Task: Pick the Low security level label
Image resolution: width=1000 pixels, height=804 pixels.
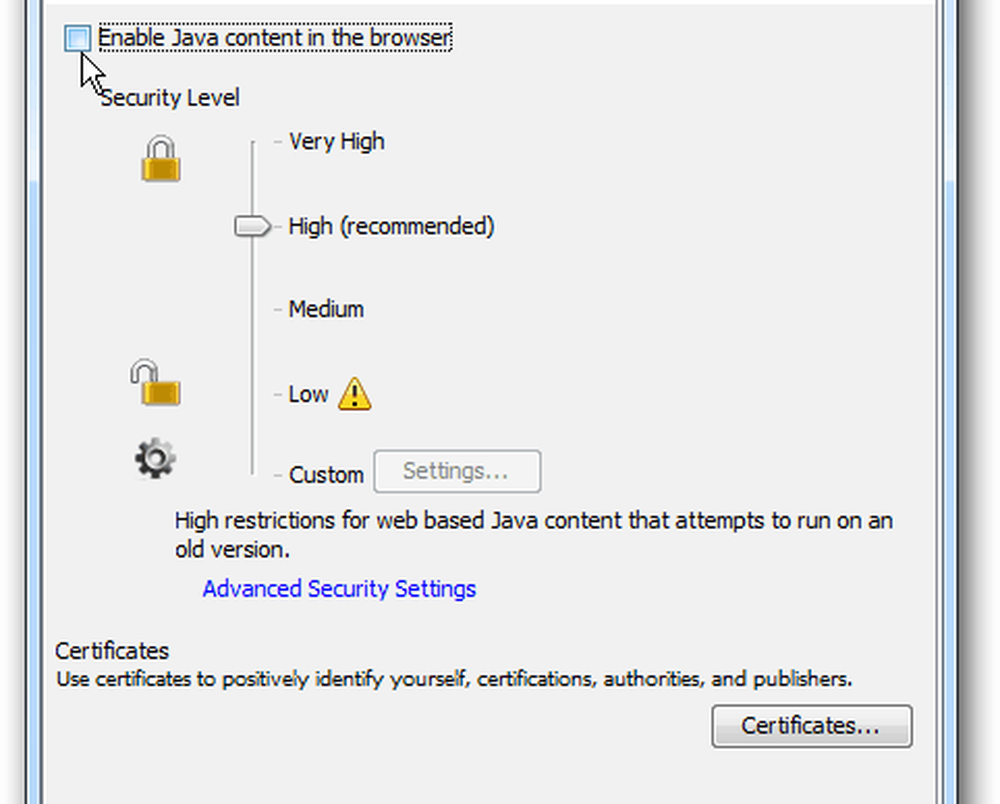Action: point(308,394)
